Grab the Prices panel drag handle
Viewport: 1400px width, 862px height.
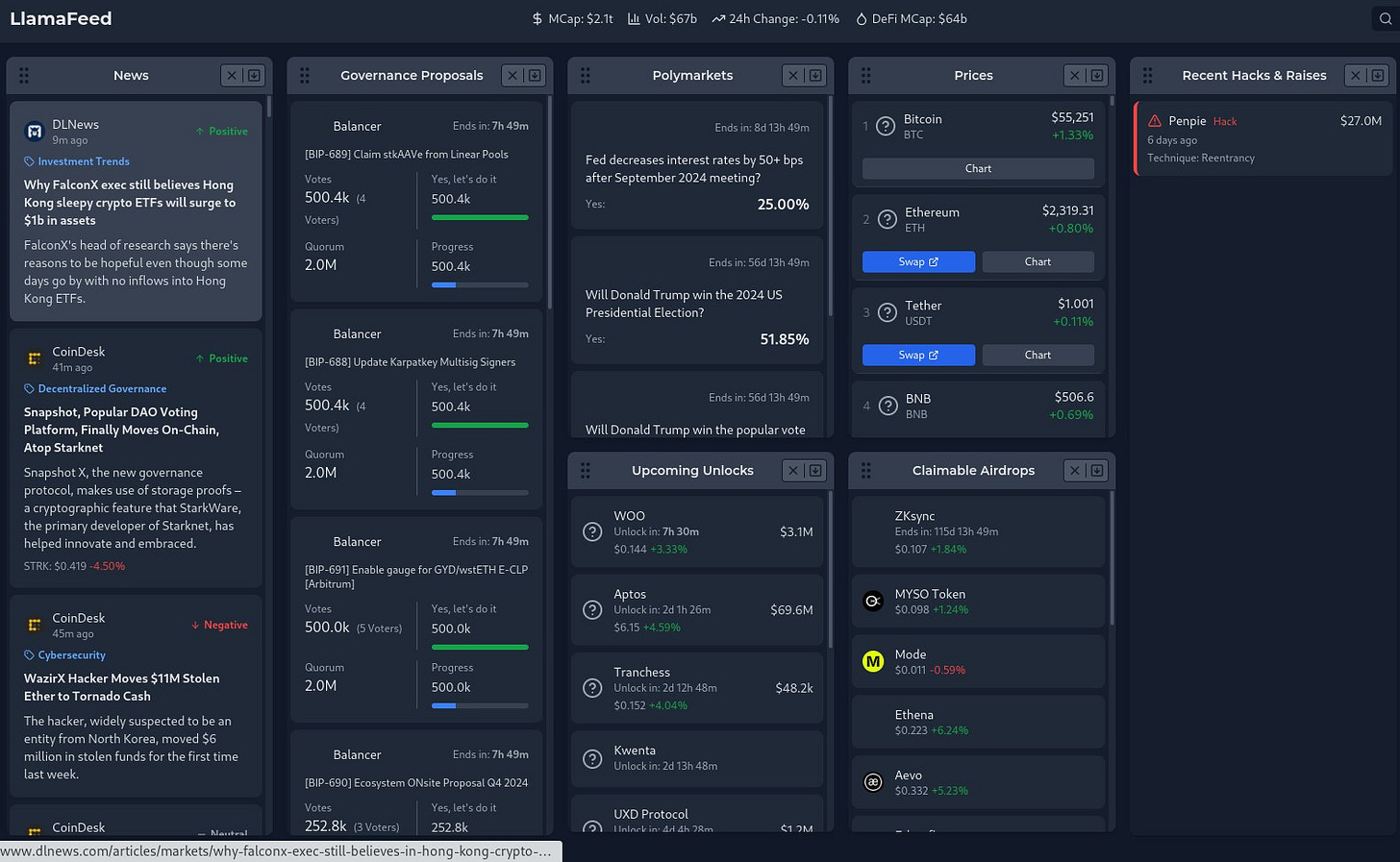866,75
